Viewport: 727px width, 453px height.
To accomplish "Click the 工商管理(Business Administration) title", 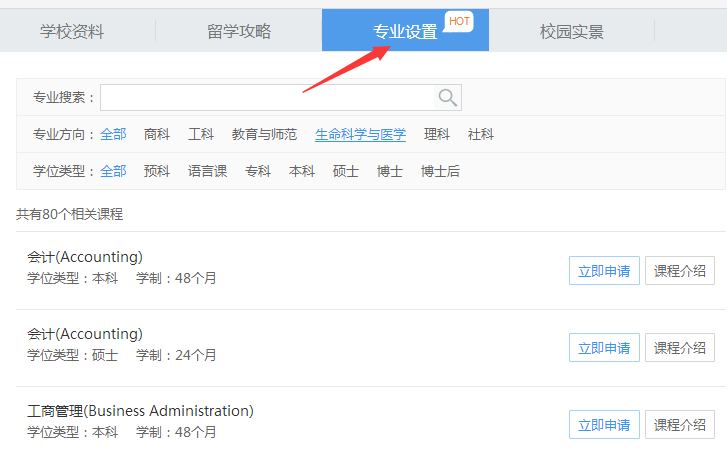I will tap(140, 411).
